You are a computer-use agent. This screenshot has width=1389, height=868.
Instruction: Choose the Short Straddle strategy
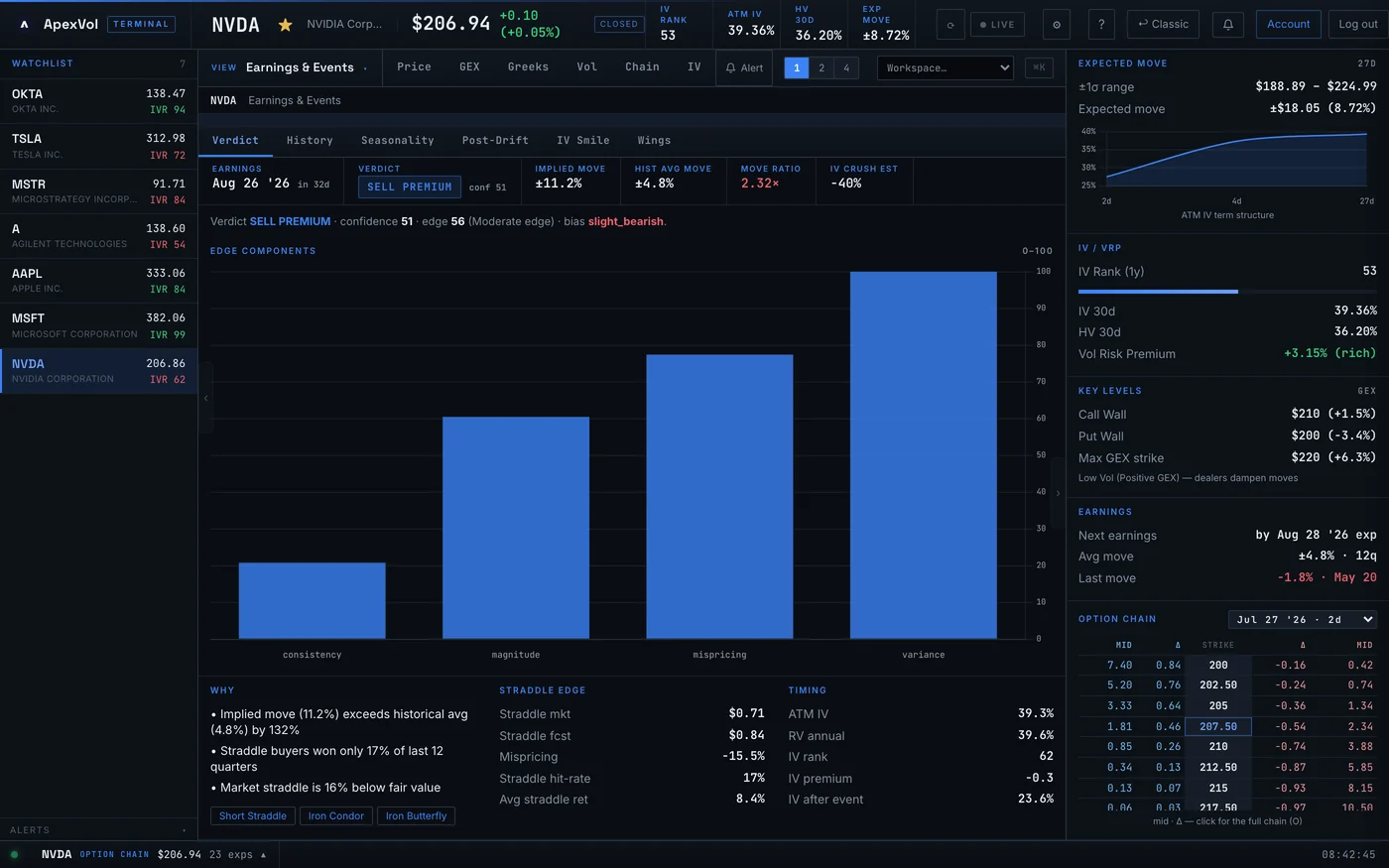[x=253, y=815]
